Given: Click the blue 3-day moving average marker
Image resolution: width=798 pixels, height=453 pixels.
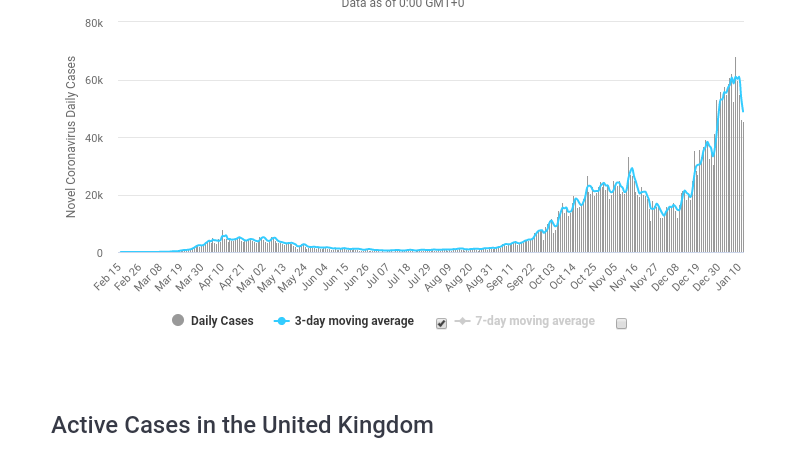Looking at the screenshot, I should (281, 321).
